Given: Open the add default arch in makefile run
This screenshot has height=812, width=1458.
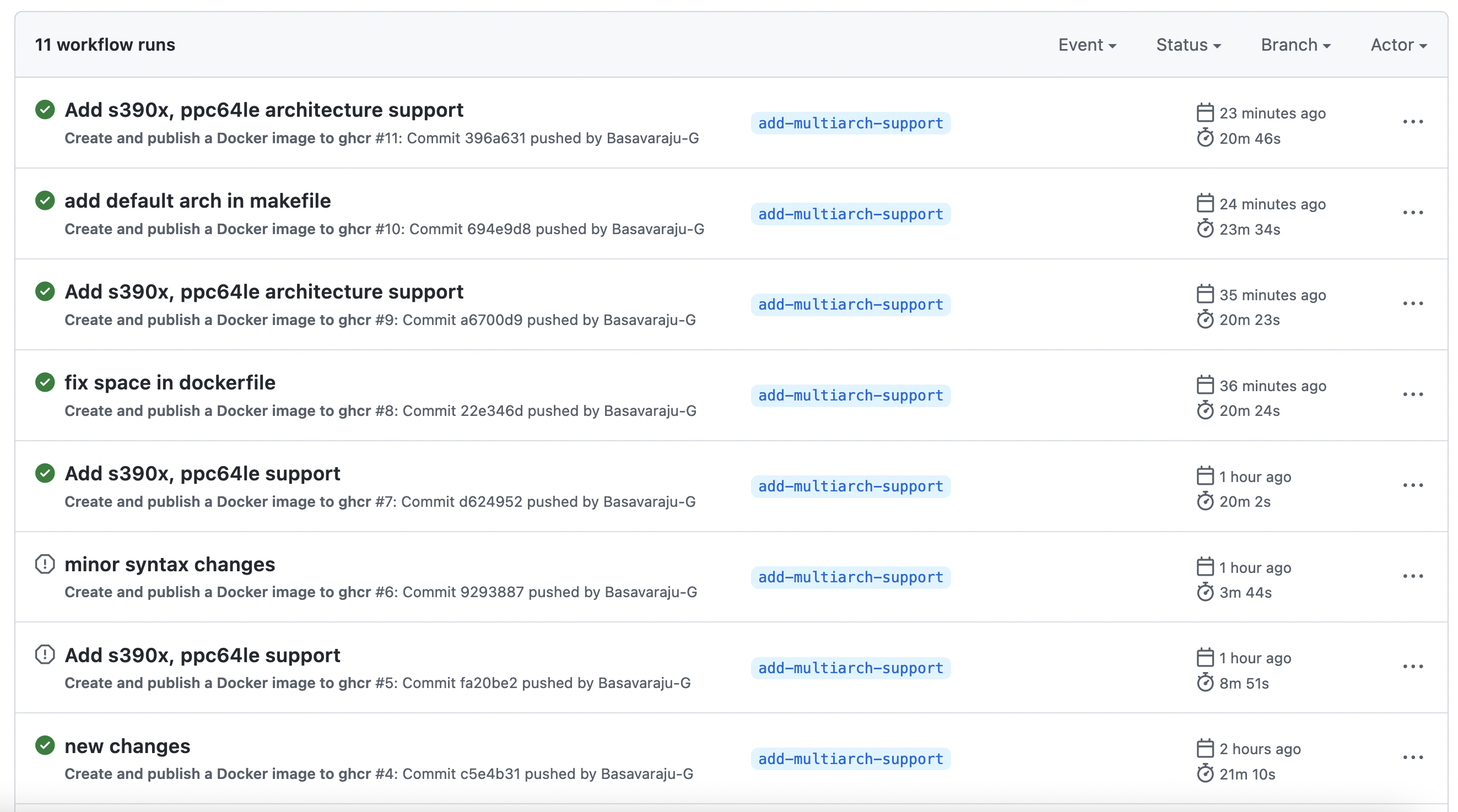Looking at the screenshot, I should click(x=197, y=201).
